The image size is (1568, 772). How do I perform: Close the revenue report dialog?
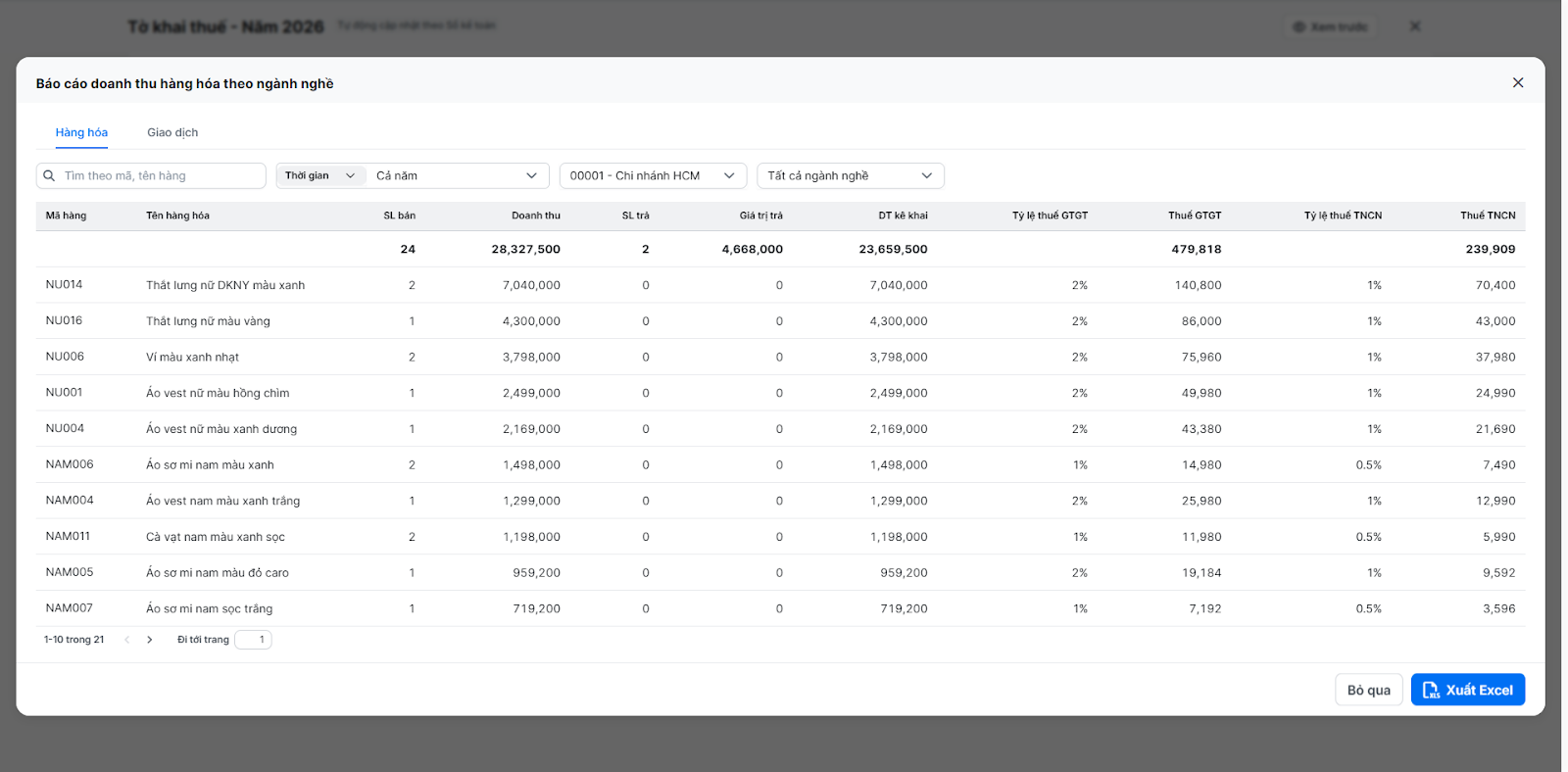1518,83
